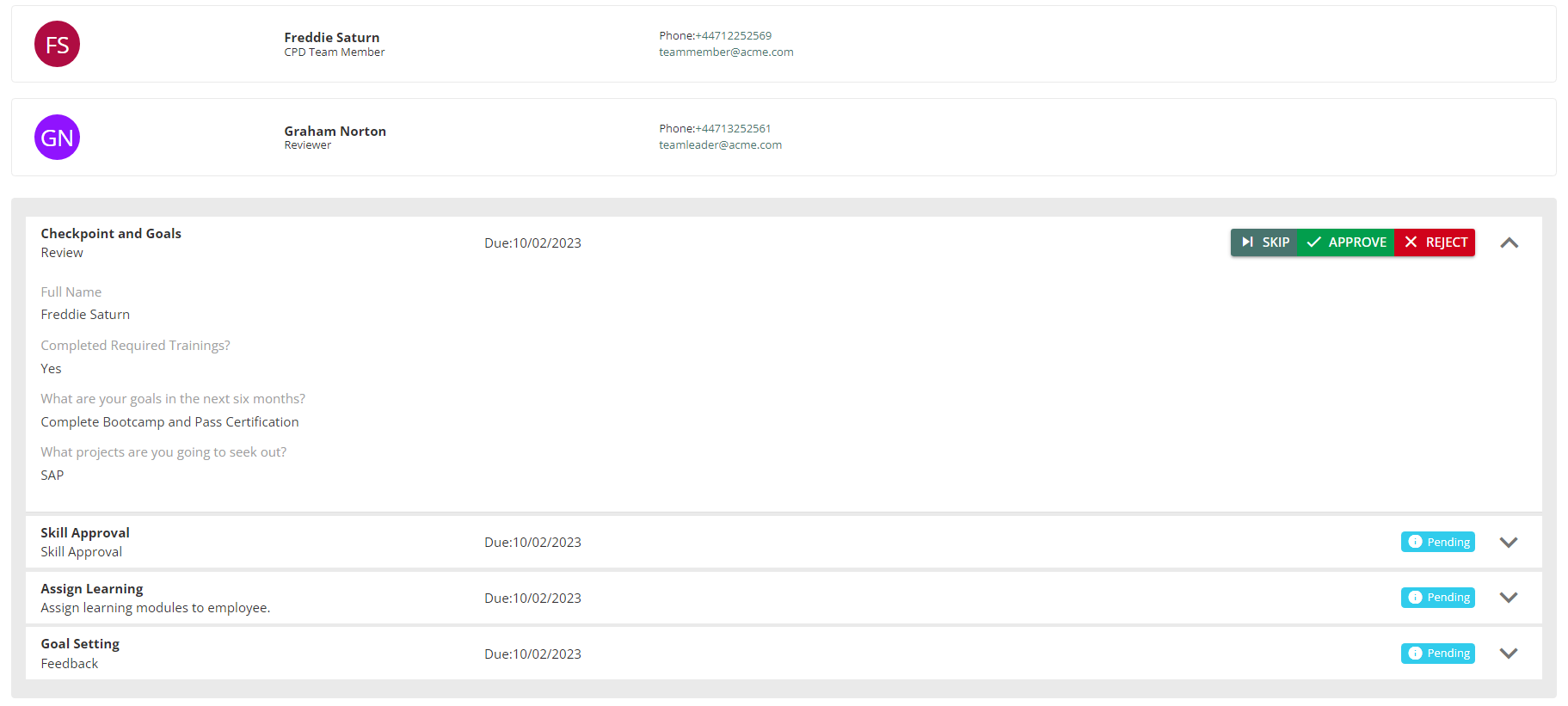Select the Goal Setting row title
Image resolution: width=1568 pixels, height=706 pixels.
point(80,644)
